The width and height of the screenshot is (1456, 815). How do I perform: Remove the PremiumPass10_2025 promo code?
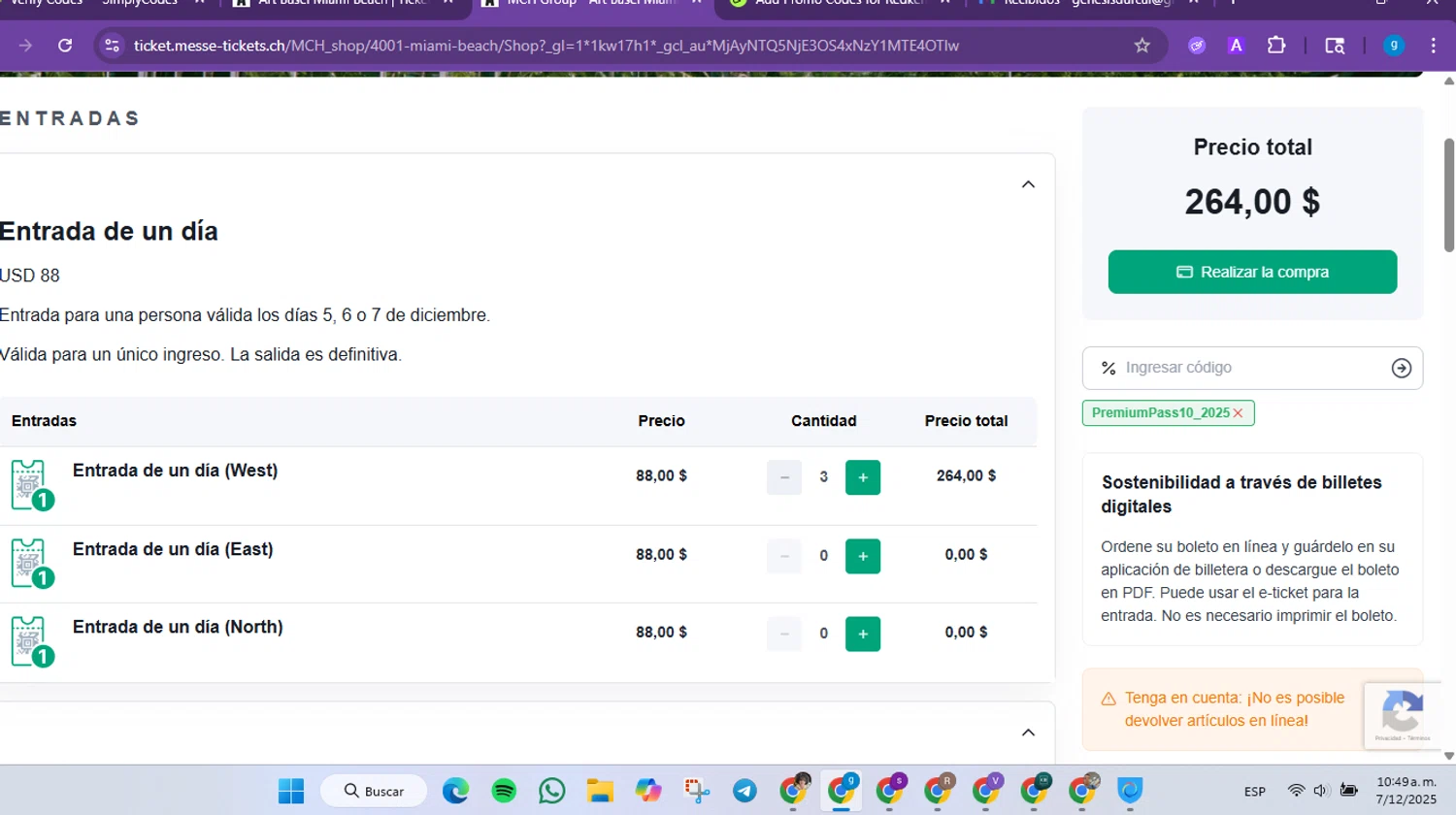[1238, 413]
